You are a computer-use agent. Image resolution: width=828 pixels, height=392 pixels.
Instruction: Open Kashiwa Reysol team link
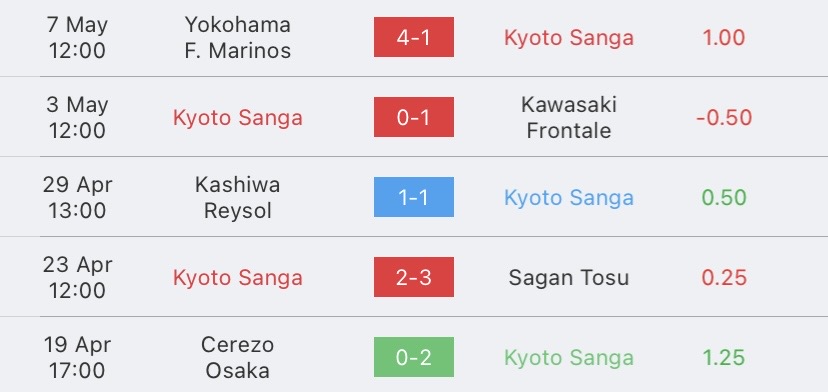point(238,198)
